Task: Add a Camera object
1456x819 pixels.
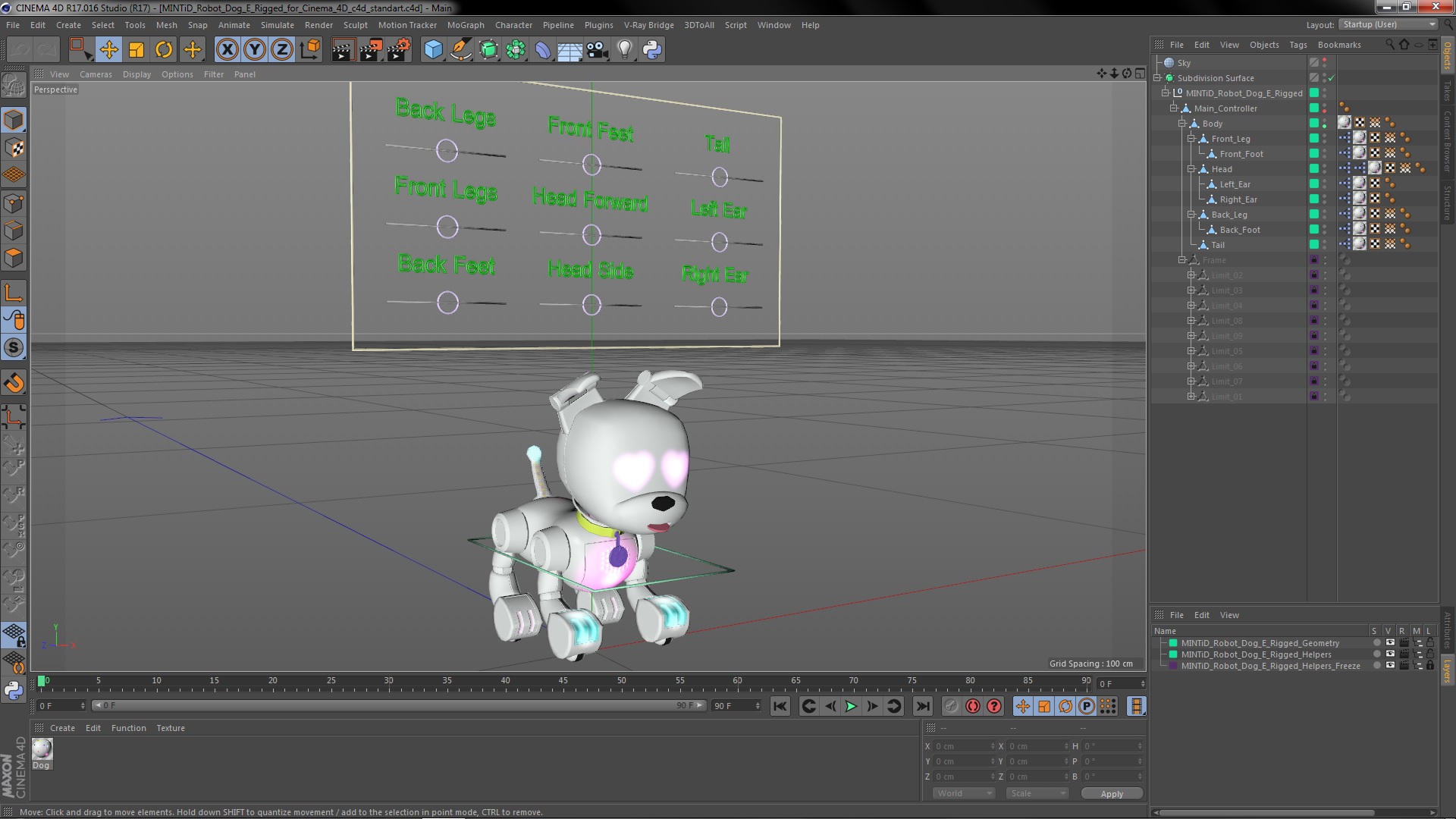Action: coord(598,50)
